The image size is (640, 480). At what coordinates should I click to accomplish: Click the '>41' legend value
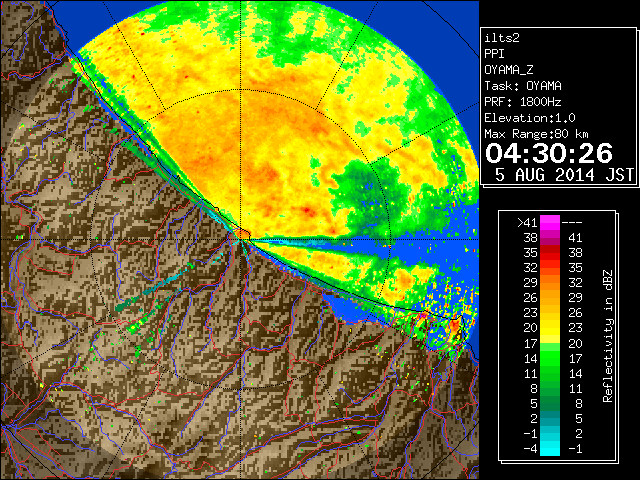pos(527,223)
